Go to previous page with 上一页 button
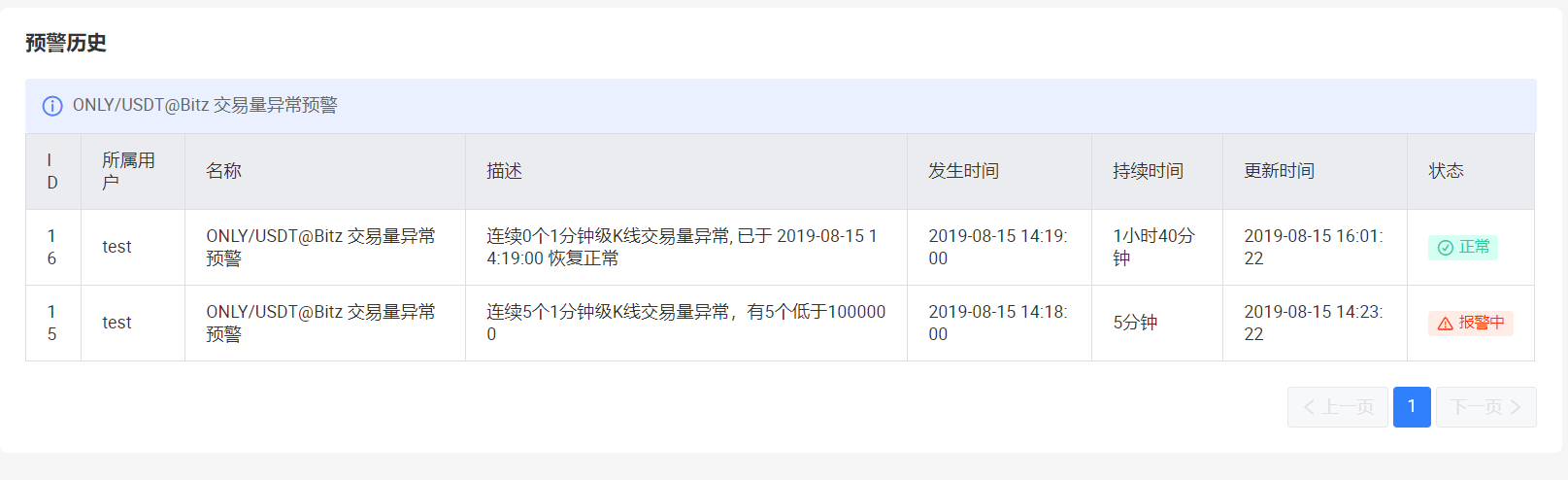Image resolution: width=1568 pixels, height=480 pixels. click(1338, 407)
